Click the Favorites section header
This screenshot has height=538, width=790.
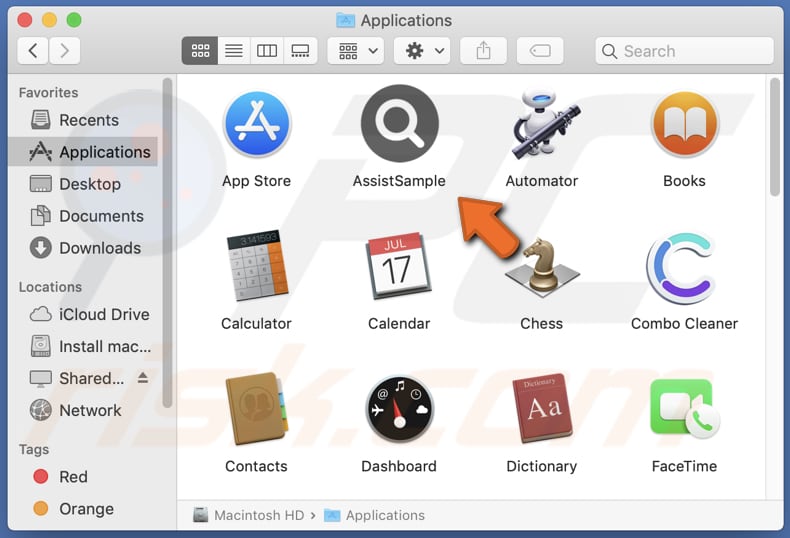(x=48, y=93)
